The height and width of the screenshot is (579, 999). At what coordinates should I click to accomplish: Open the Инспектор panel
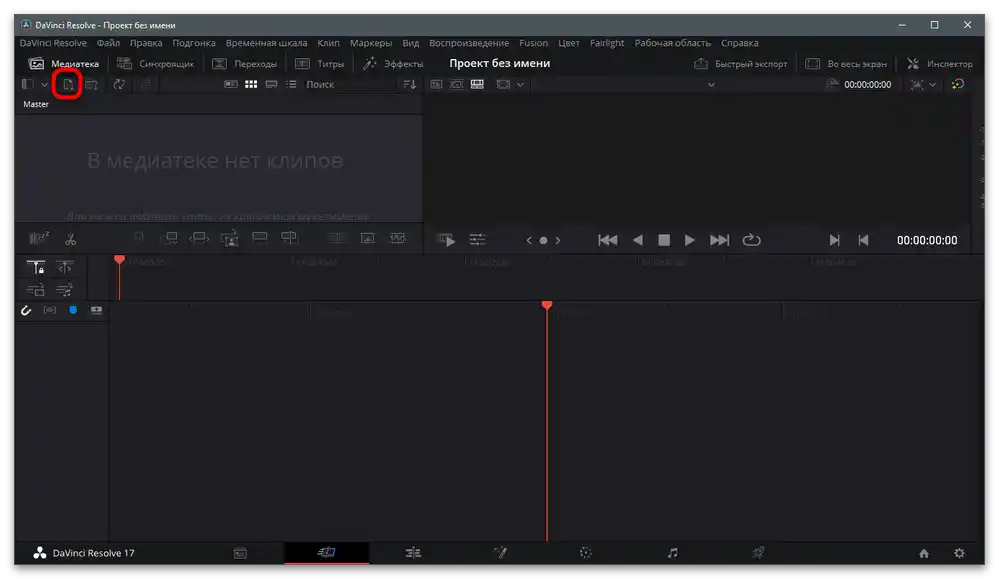tap(940, 64)
